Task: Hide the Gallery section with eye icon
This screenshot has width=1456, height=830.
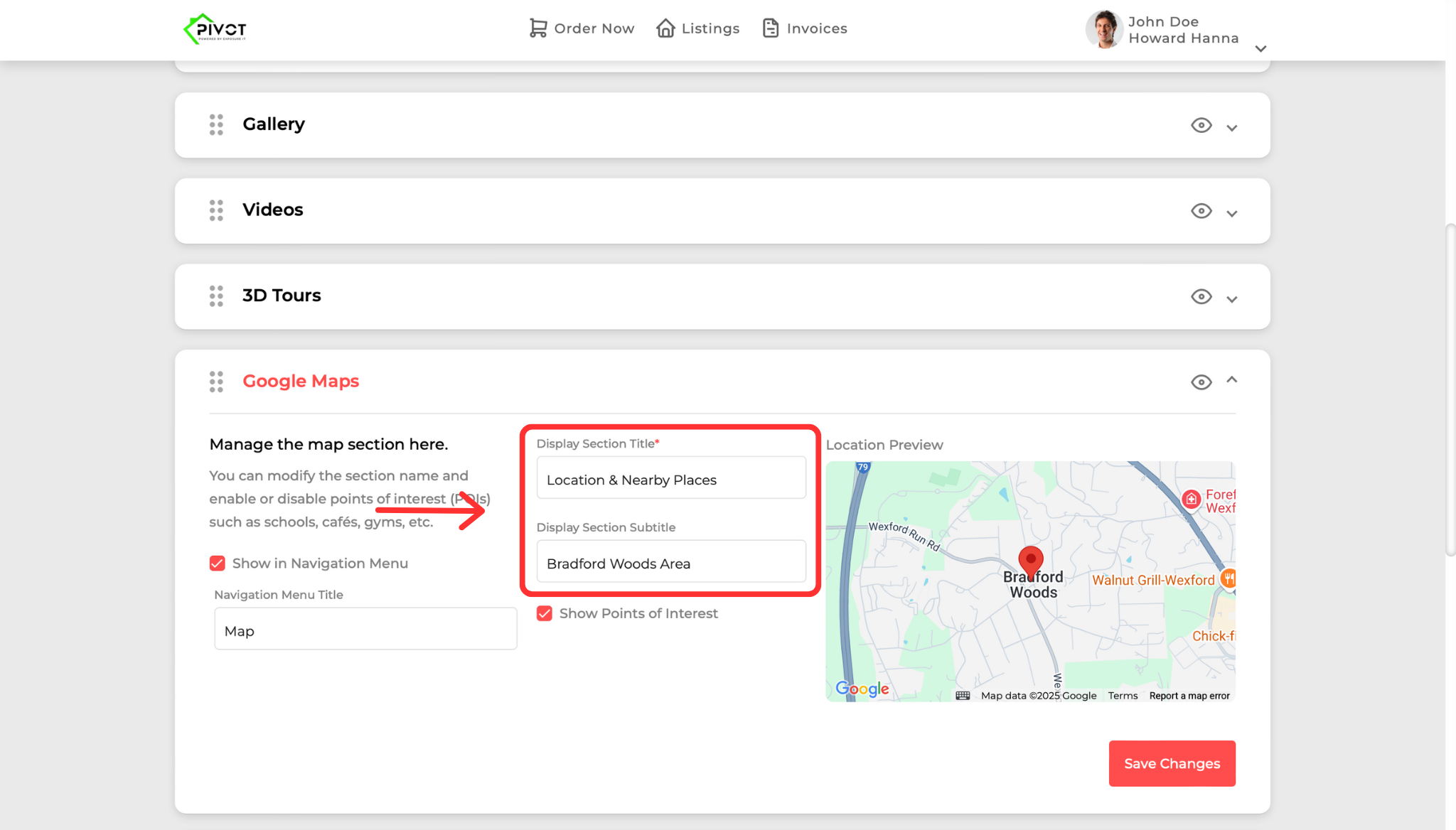Action: point(1201,125)
